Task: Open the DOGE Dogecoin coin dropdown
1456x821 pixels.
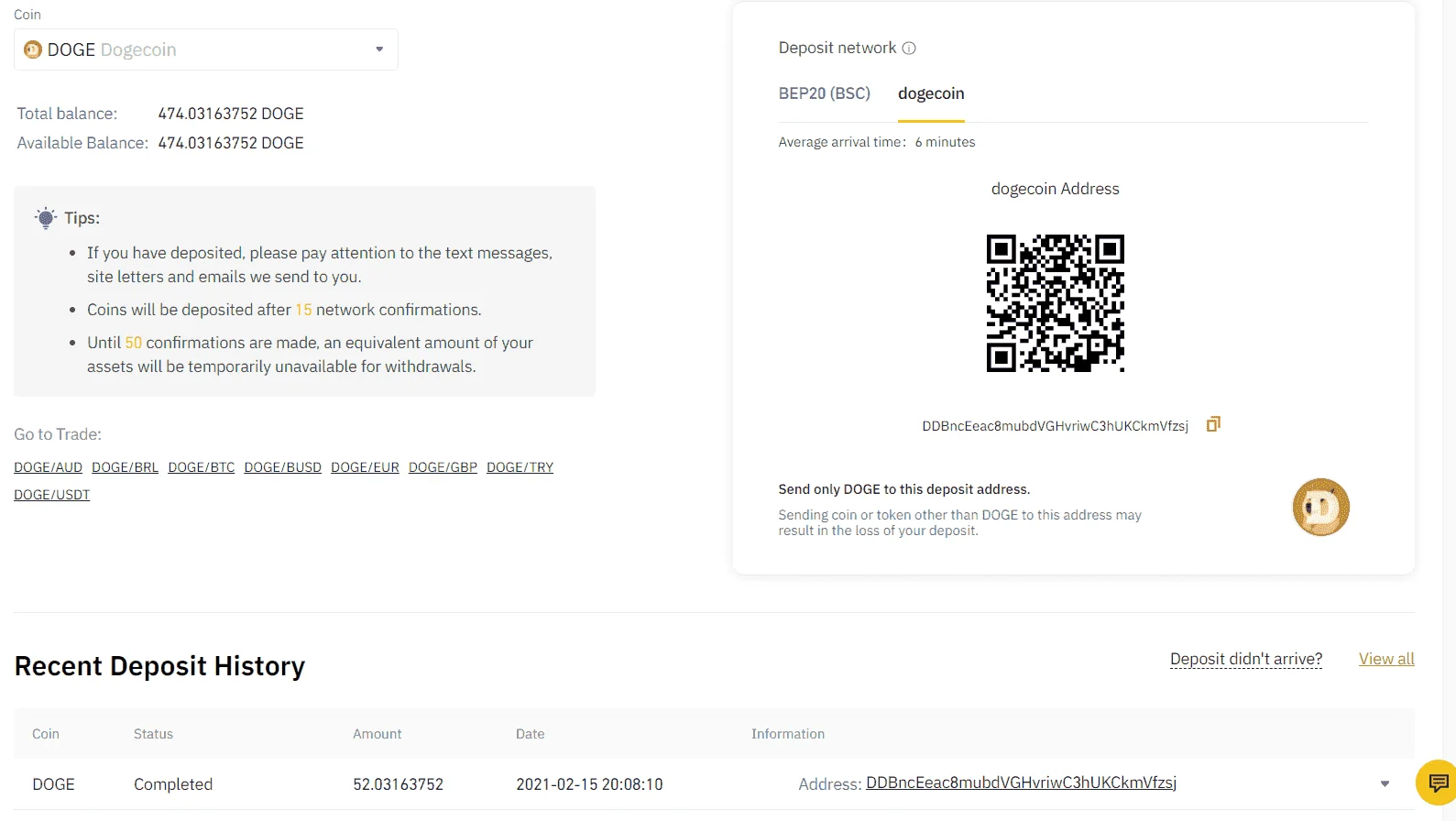Action: coord(206,49)
